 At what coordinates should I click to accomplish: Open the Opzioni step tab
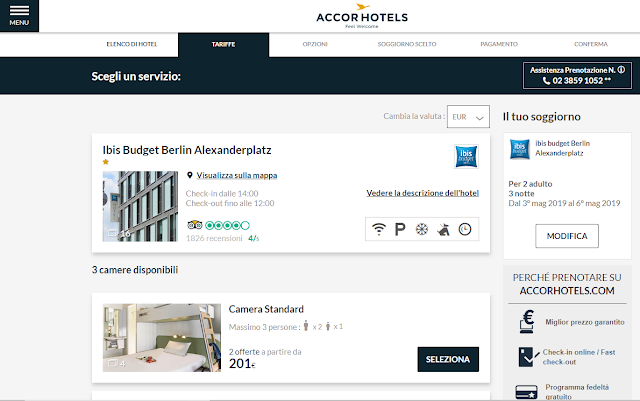(315, 44)
